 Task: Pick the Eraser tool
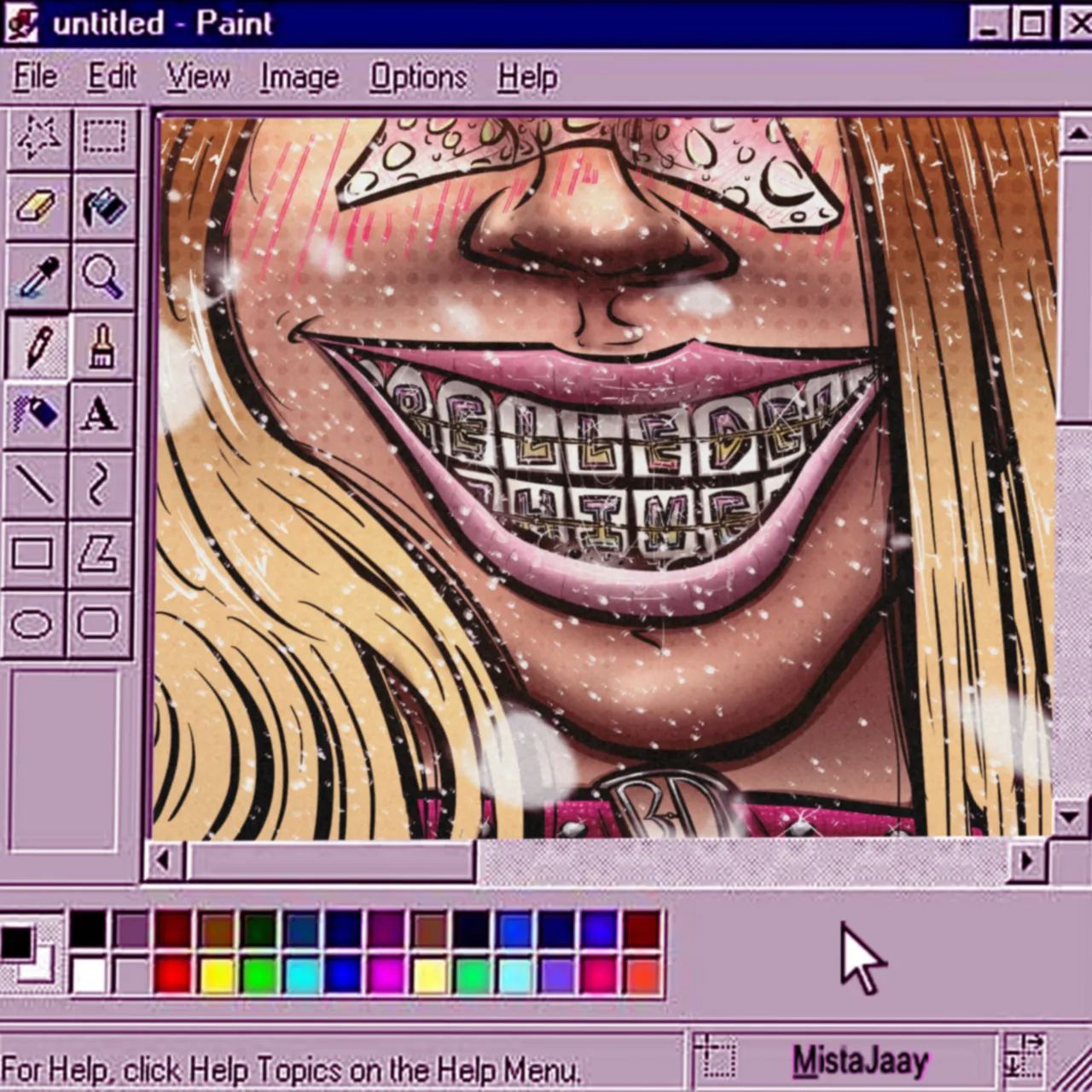point(36,207)
